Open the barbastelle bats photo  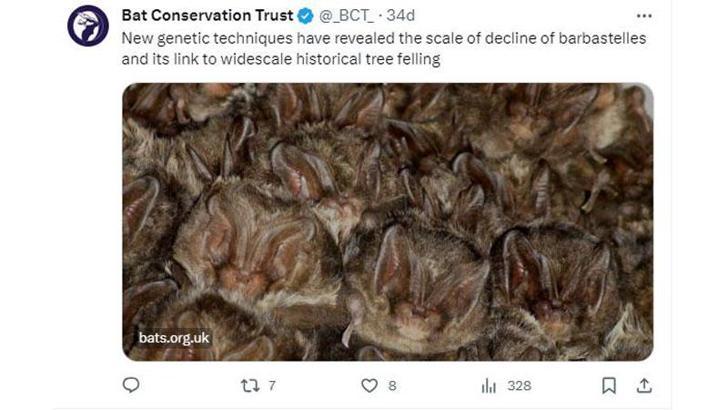pos(387,220)
